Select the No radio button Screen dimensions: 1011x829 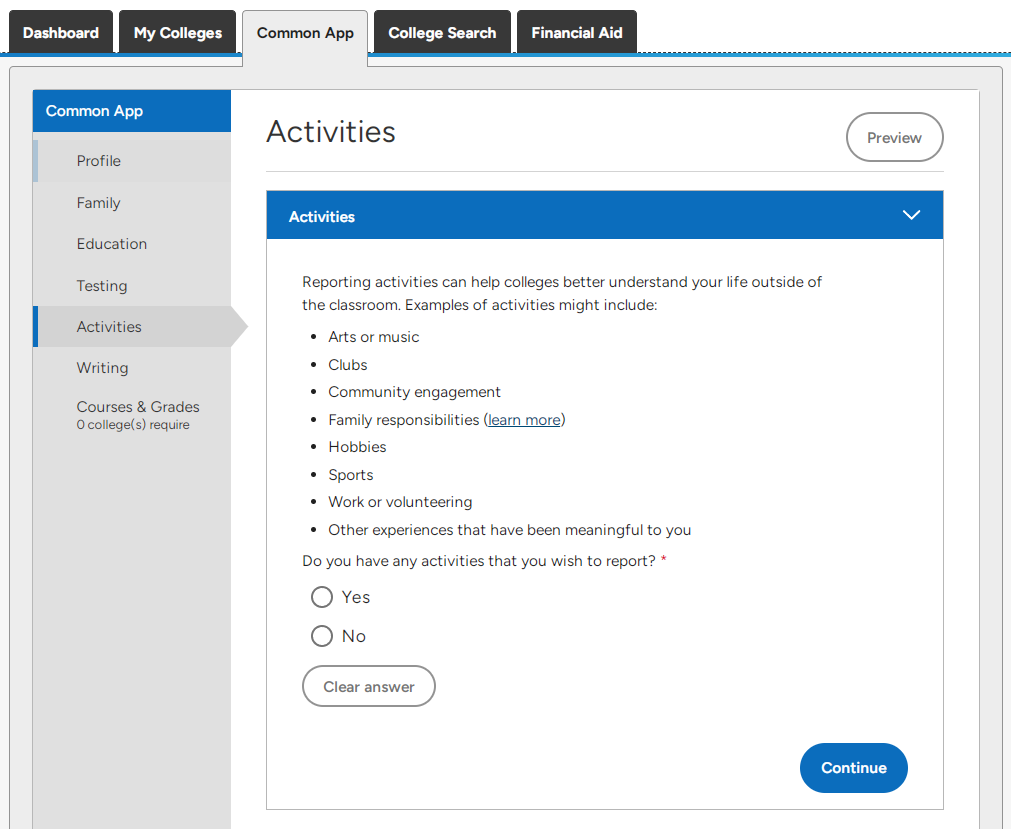click(x=322, y=636)
